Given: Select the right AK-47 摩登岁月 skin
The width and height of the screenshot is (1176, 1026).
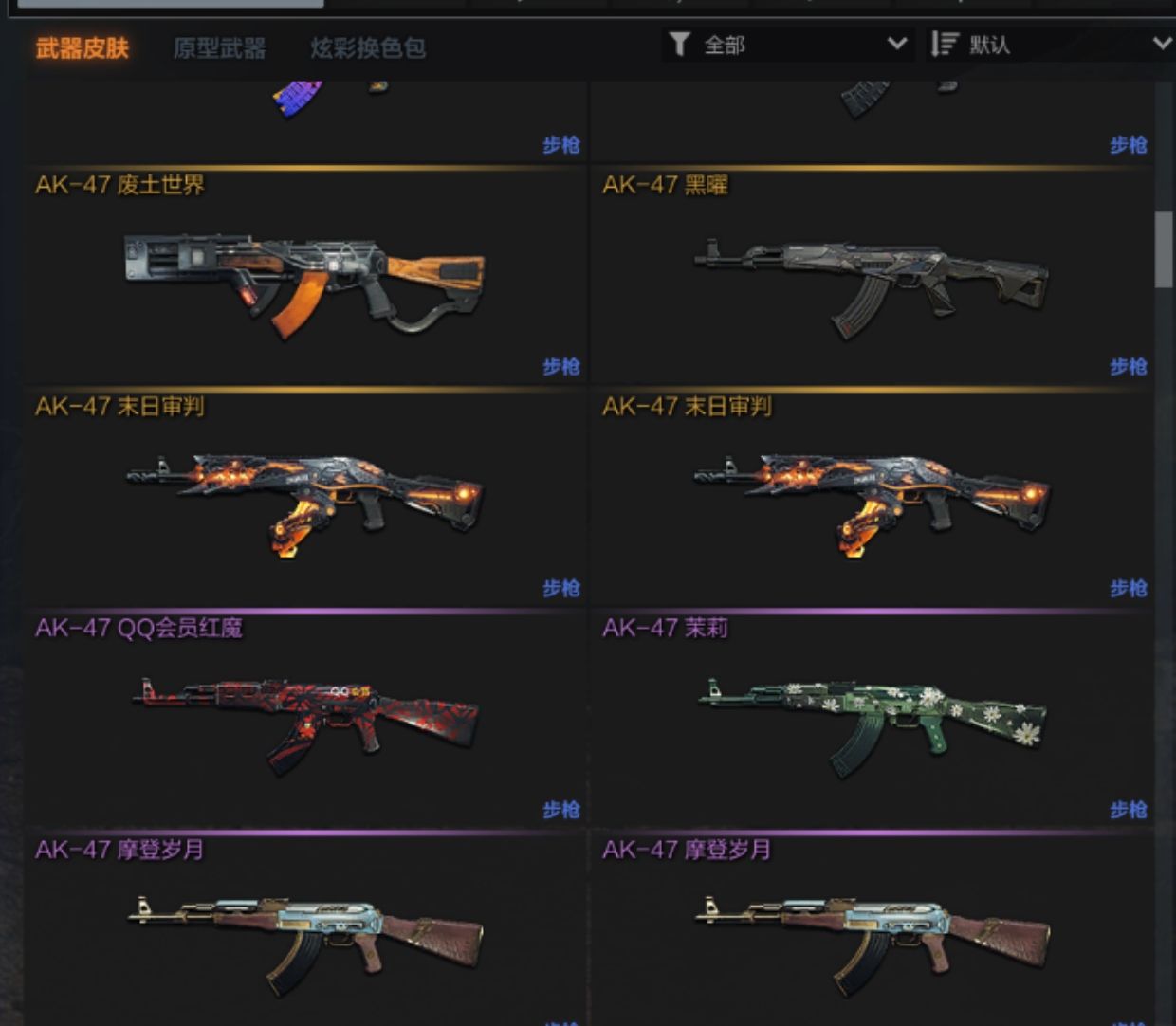Looking at the screenshot, I should click(872, 929).
